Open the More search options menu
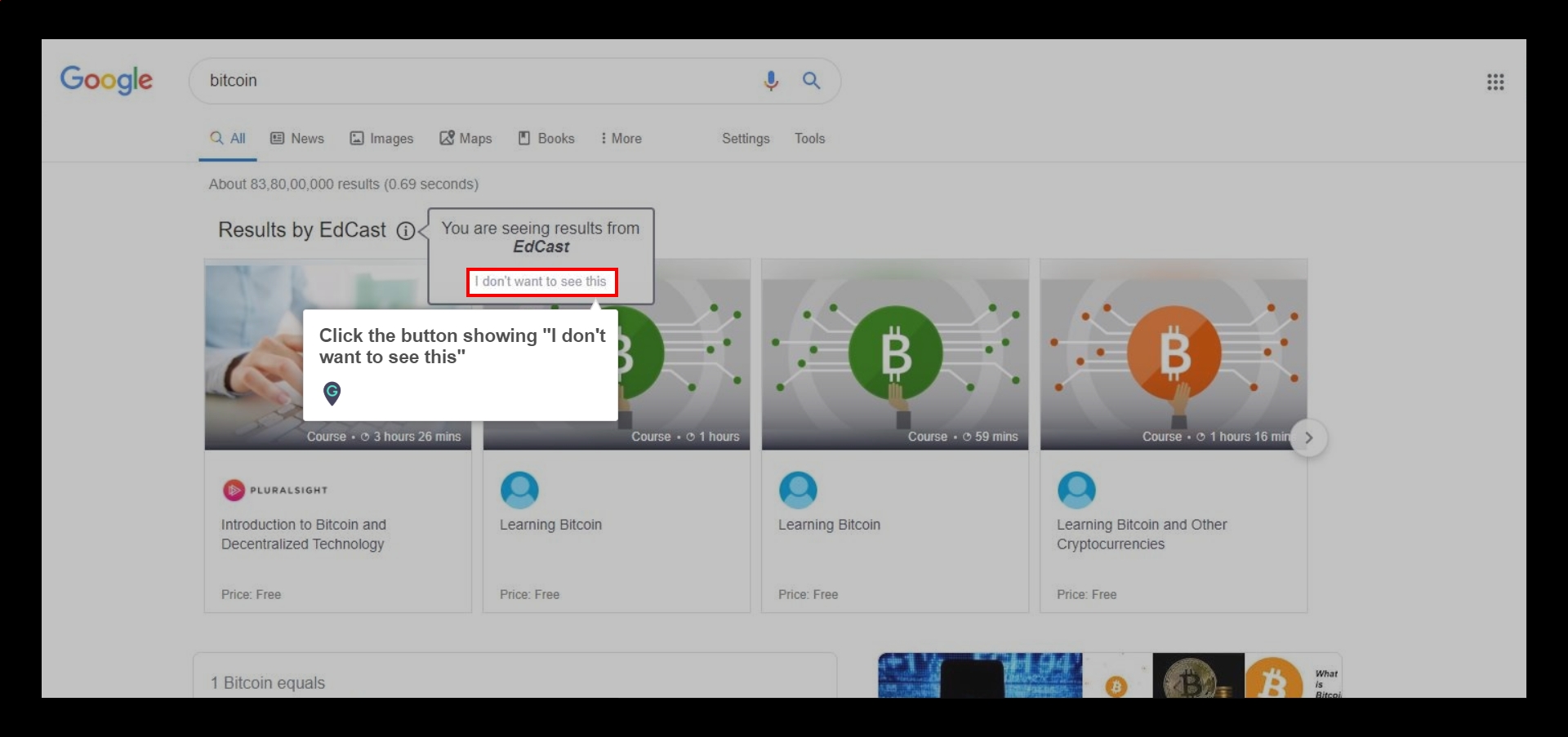 click(621, 138)
